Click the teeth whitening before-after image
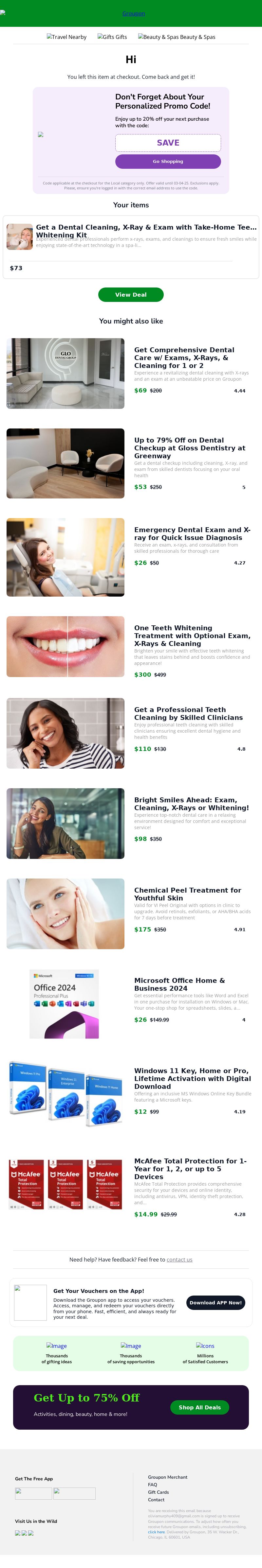 [x=65, y=646]
